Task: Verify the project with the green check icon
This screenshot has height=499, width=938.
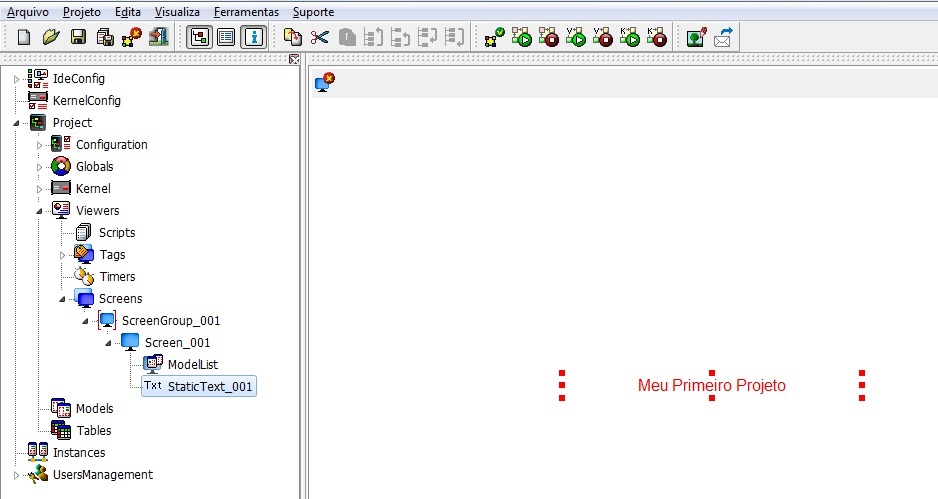Action: 495,37
